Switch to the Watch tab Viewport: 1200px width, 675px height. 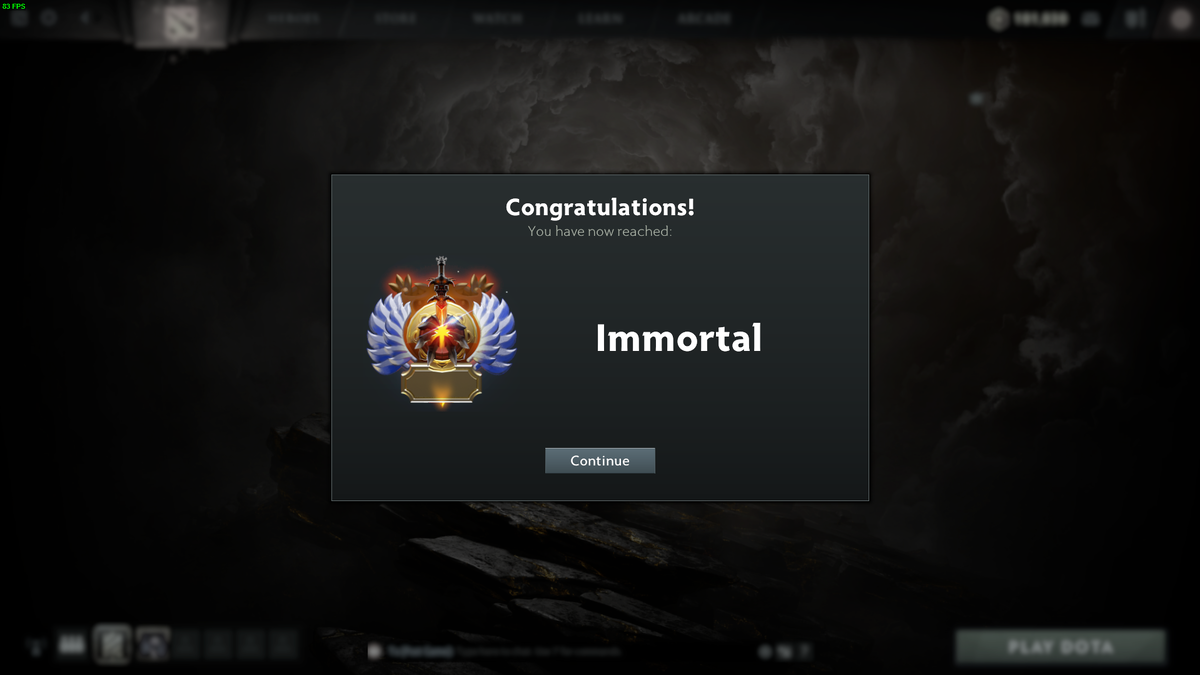click(498, 18)
